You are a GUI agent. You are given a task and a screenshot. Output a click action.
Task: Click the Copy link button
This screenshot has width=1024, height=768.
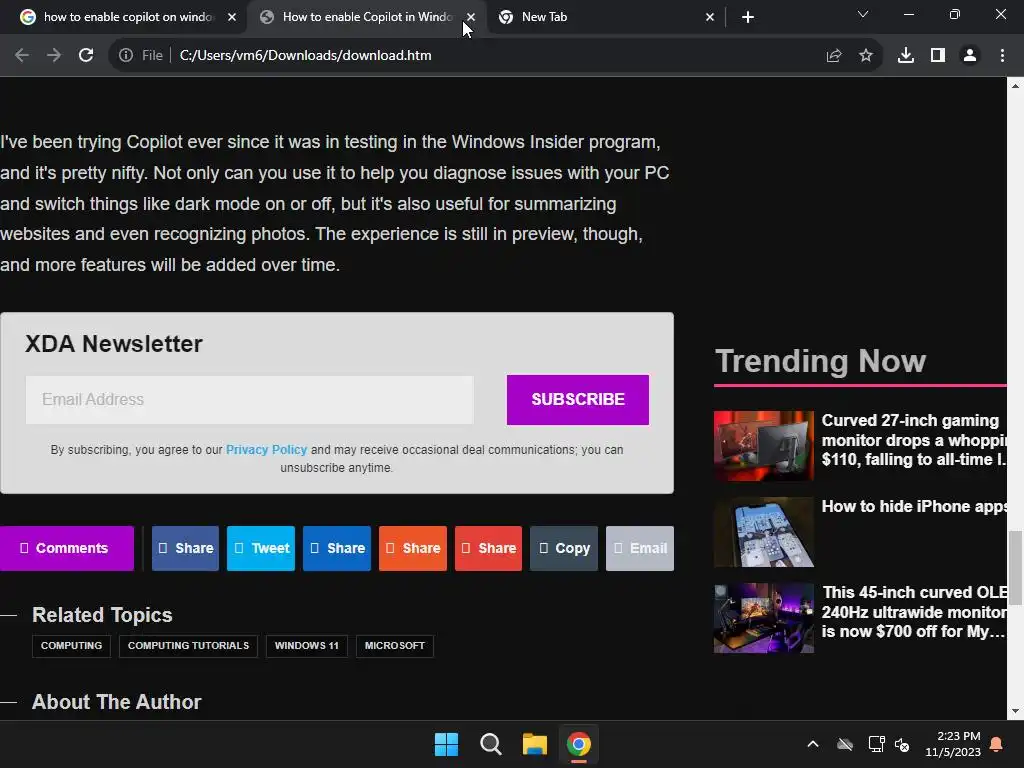point(564,549)
